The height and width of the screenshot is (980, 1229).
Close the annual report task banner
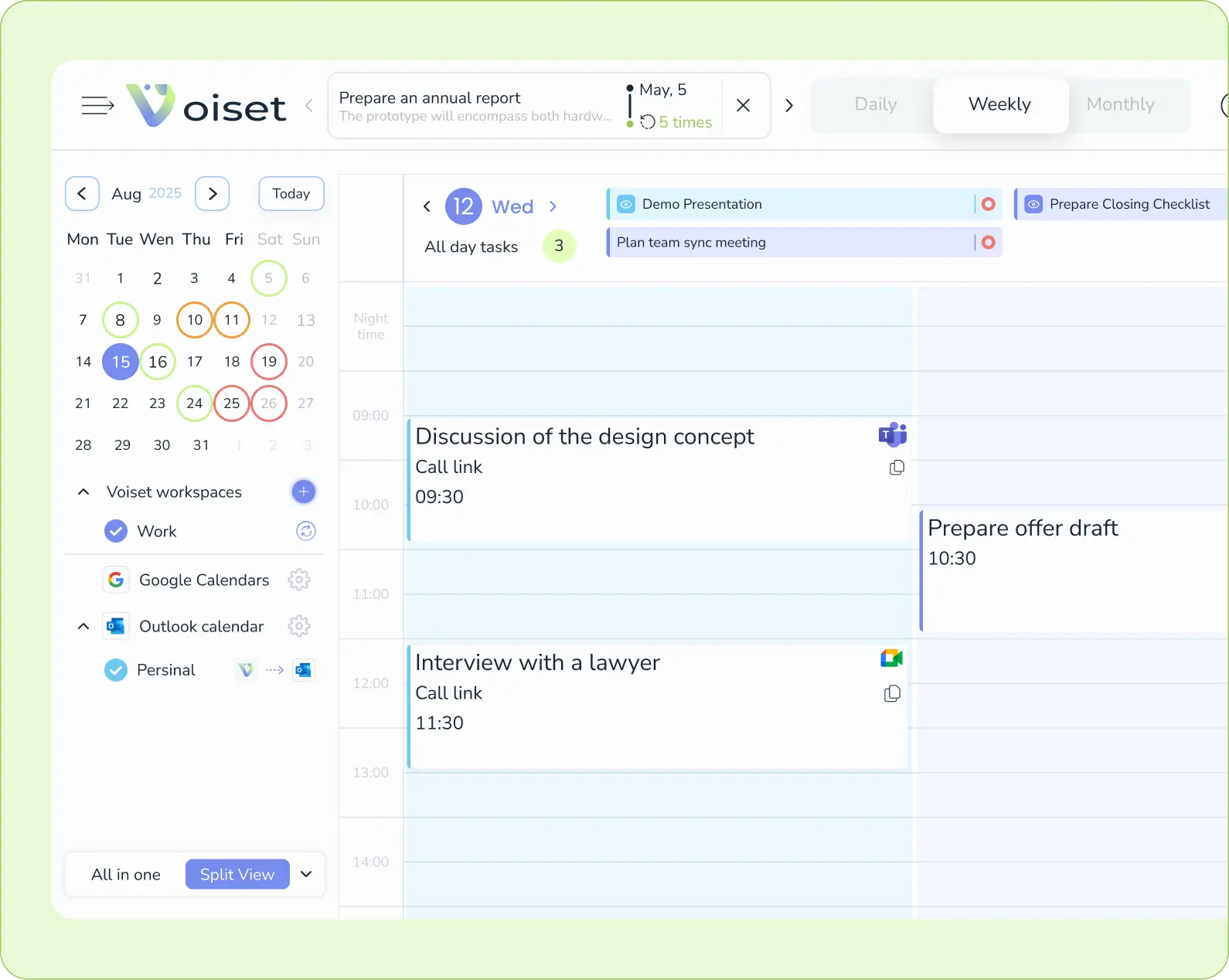(744, 105)
